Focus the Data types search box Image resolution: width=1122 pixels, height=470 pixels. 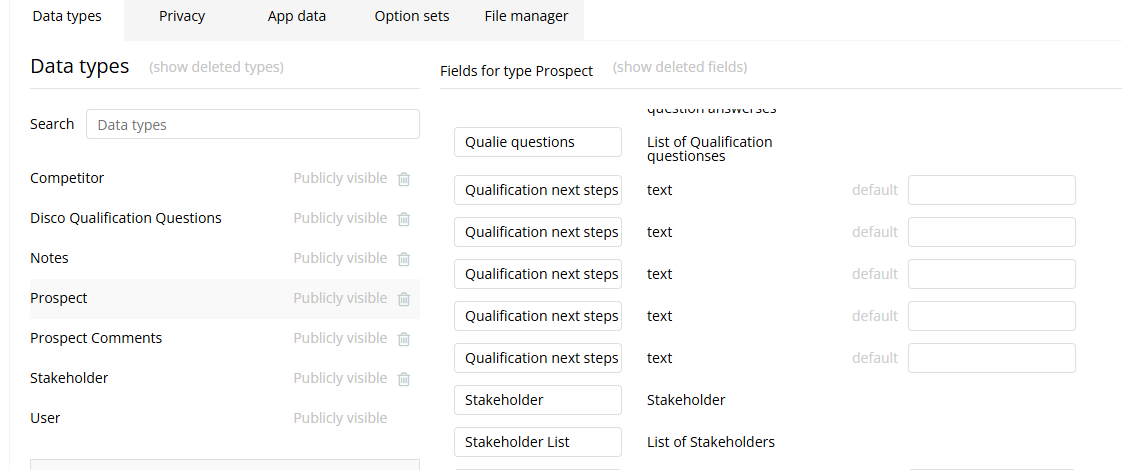[x=252, y=125]
